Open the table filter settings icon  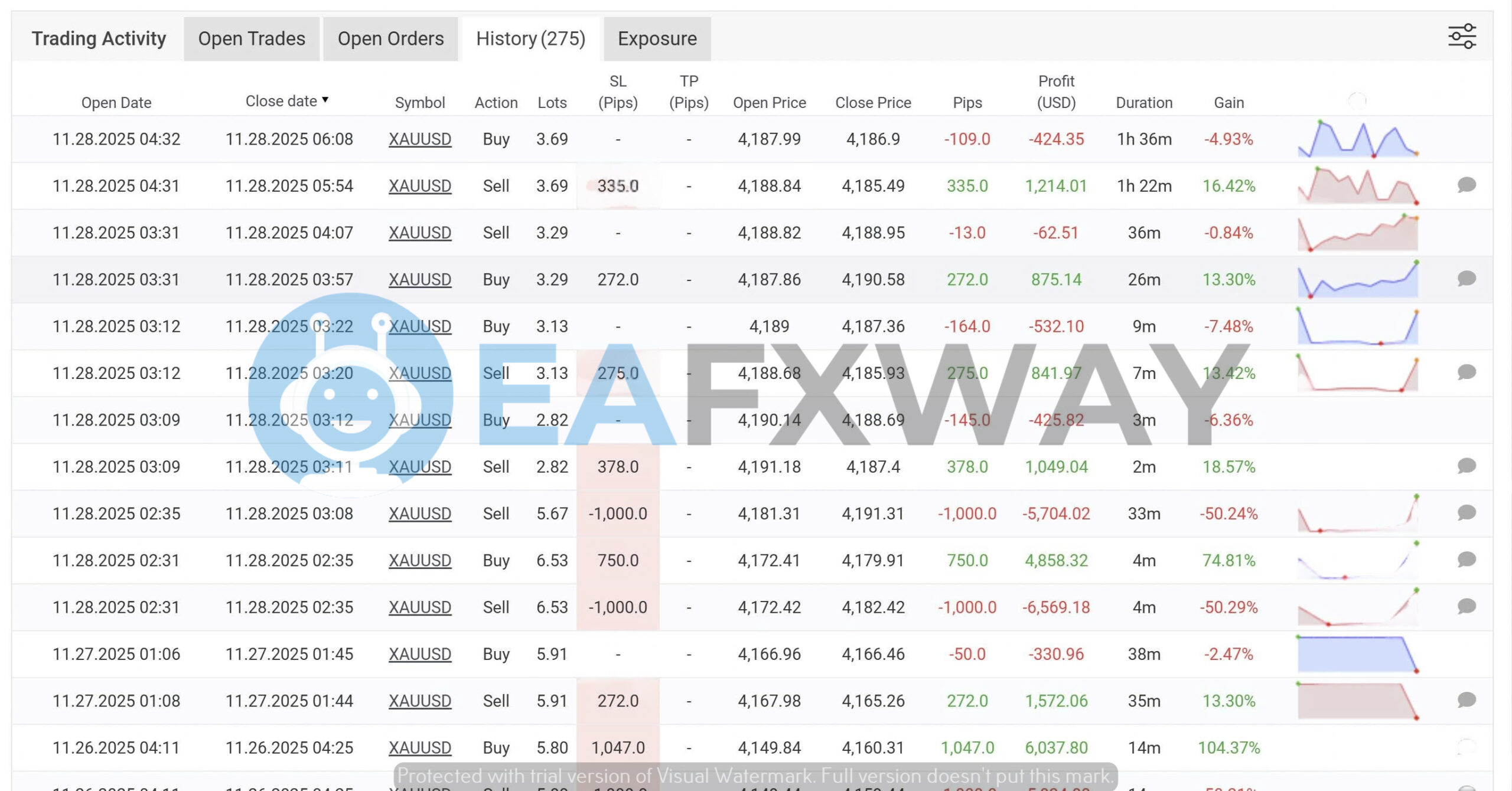pos(1462,37)
